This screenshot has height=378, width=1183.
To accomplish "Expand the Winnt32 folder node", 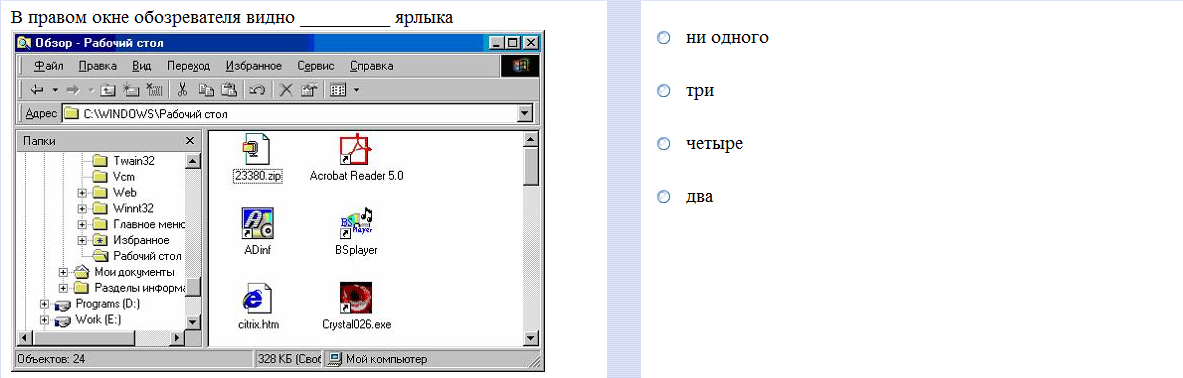I will [x=82, y=208].
